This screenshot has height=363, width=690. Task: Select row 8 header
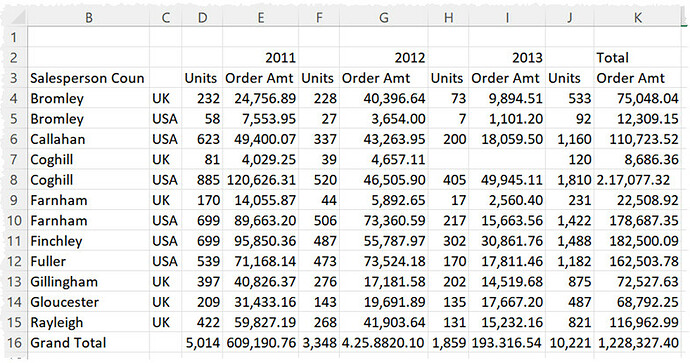pos(14,180)
